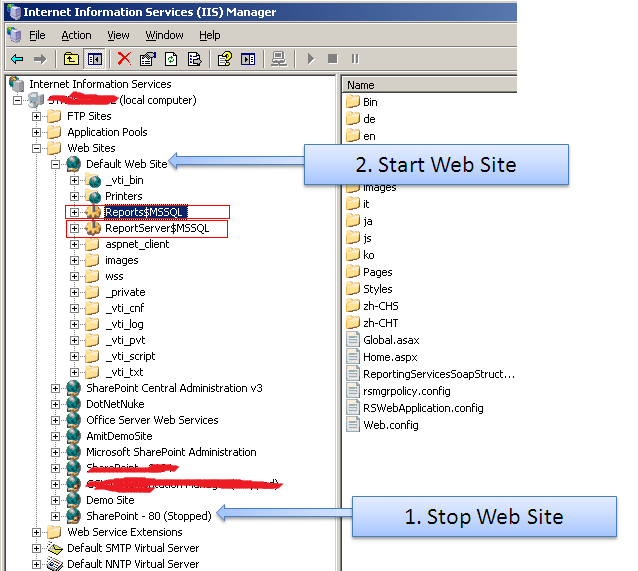This screenshot has width=638, height=571.
Task: Expand the SharePoint - 80 (Stopped) node
Action: (55, 516)
